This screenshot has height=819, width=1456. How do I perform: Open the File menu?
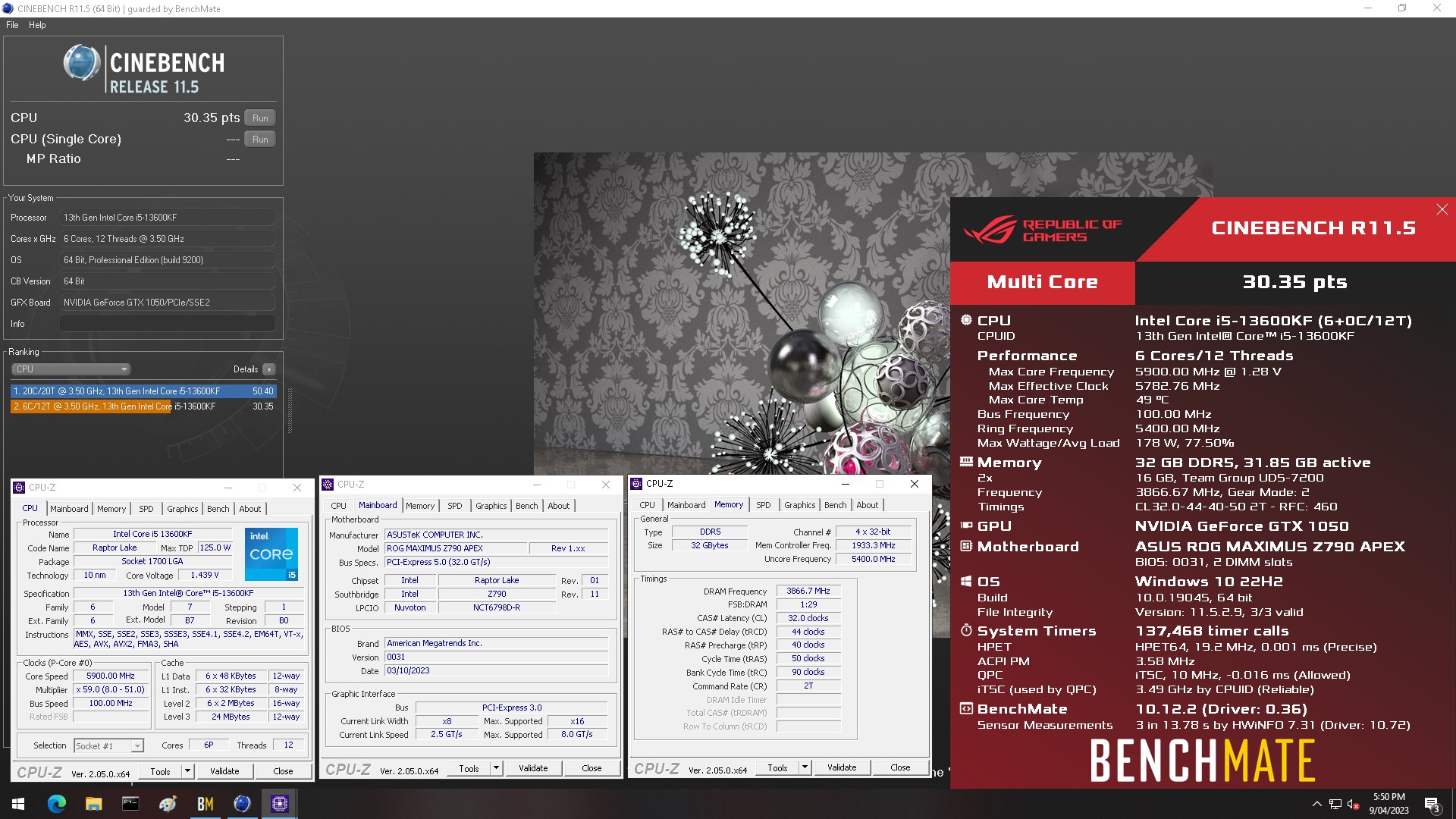(12, 25)
